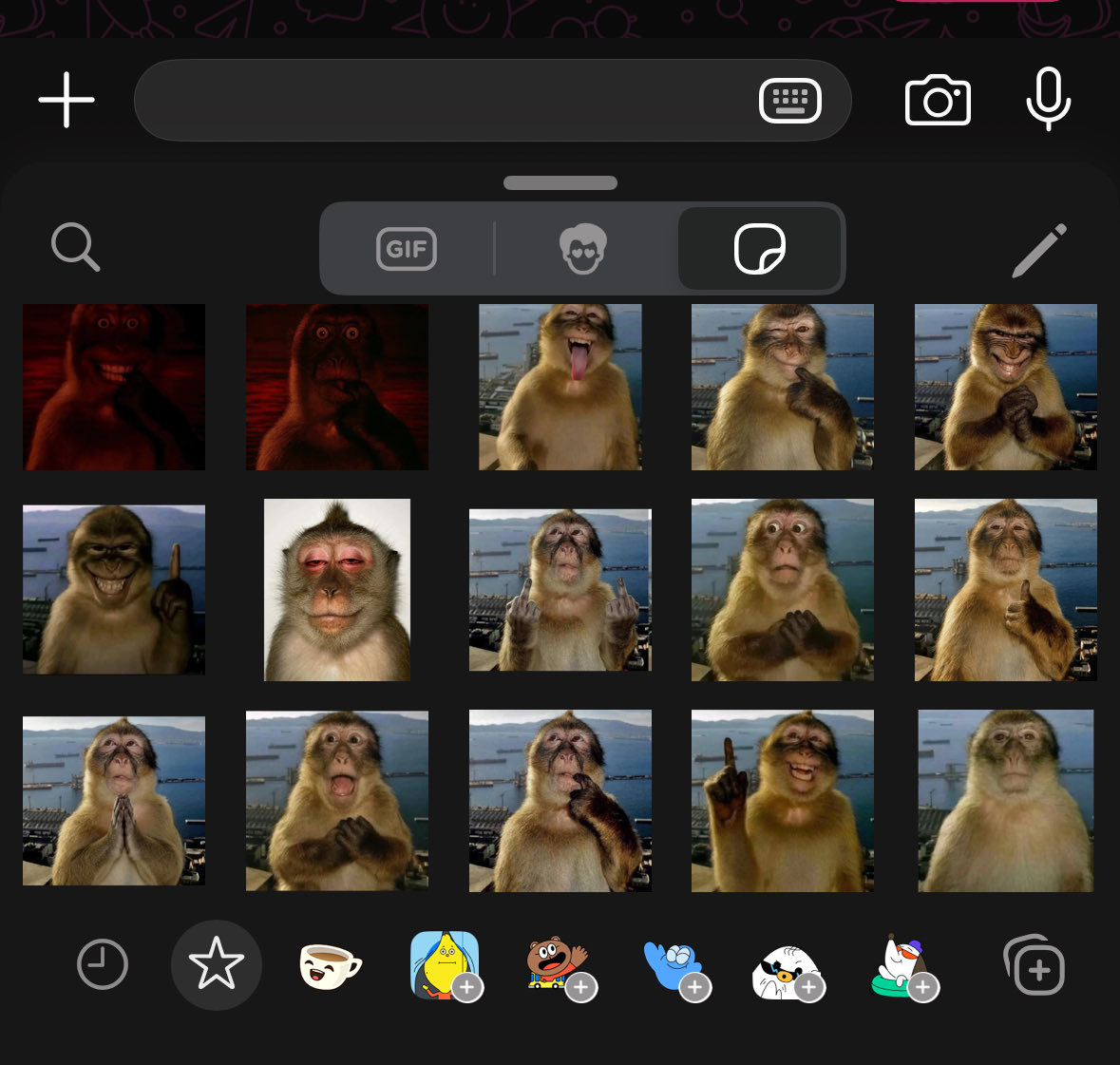Image resolution: width=1120 pixels, height=1065 pixels.
Task: Send red-tinted monkey with hand on mouth sticker
Action: (337, 387)
